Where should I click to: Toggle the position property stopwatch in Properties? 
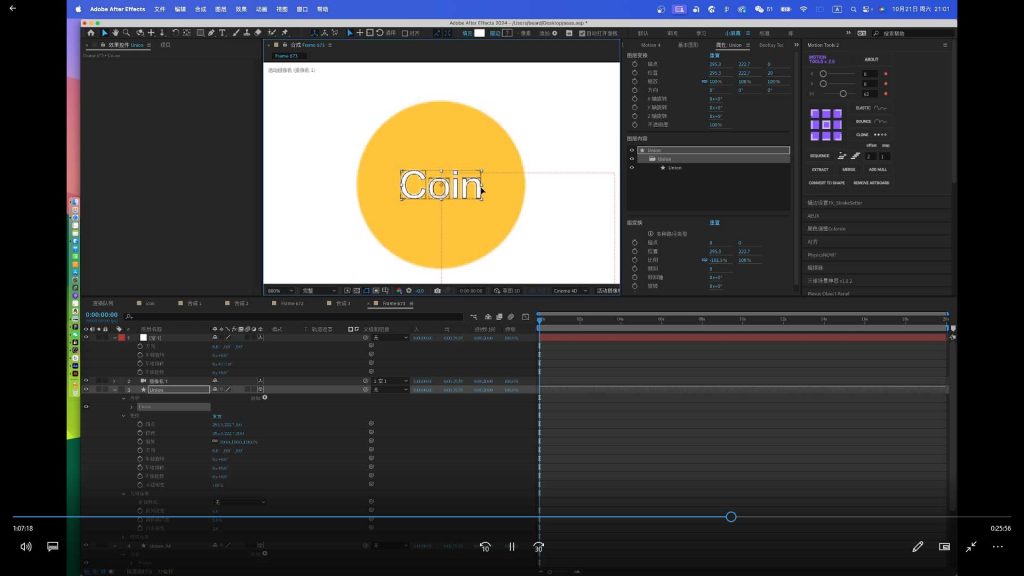click(x=634, y=73)
